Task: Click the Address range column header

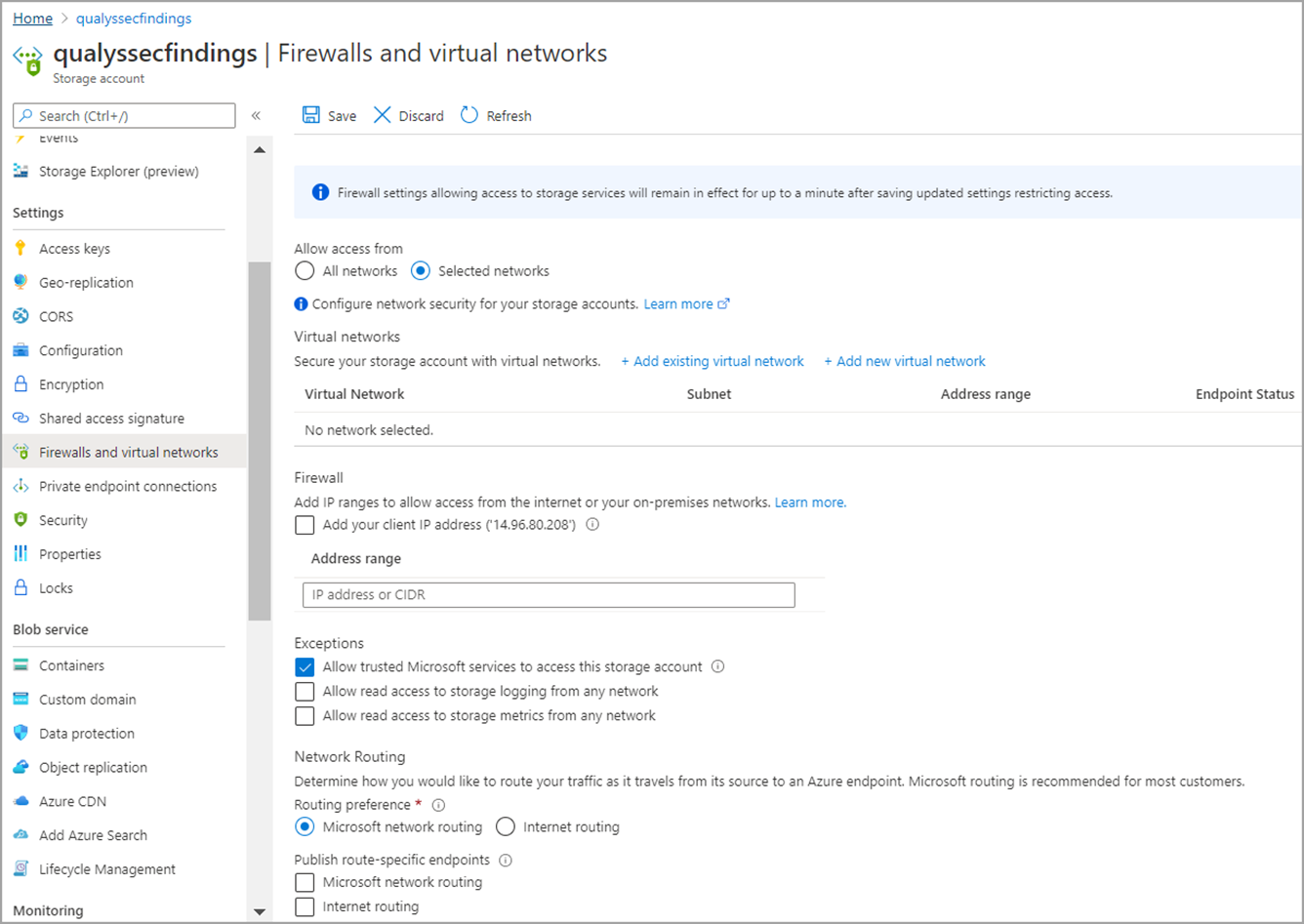Action: tap(986, 394)
